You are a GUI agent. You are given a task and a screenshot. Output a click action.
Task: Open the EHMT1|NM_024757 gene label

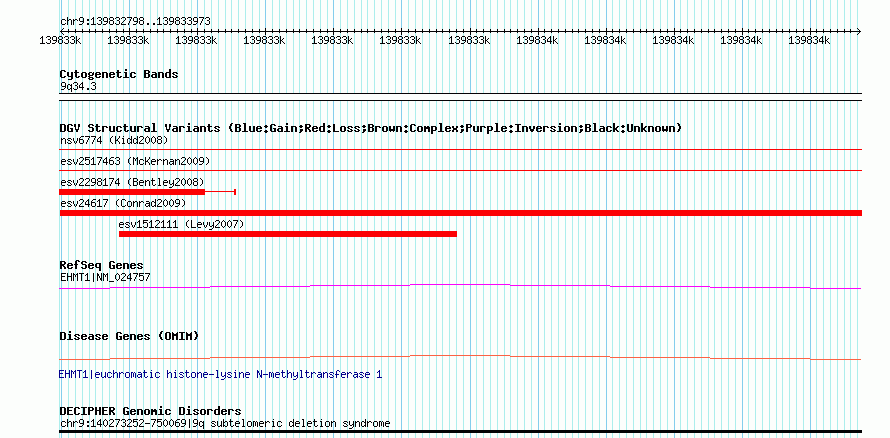click(x=105, y=277)
